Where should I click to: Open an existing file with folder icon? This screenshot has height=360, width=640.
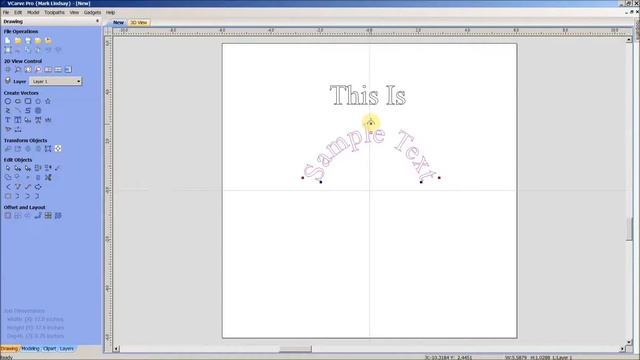[18, 40]
